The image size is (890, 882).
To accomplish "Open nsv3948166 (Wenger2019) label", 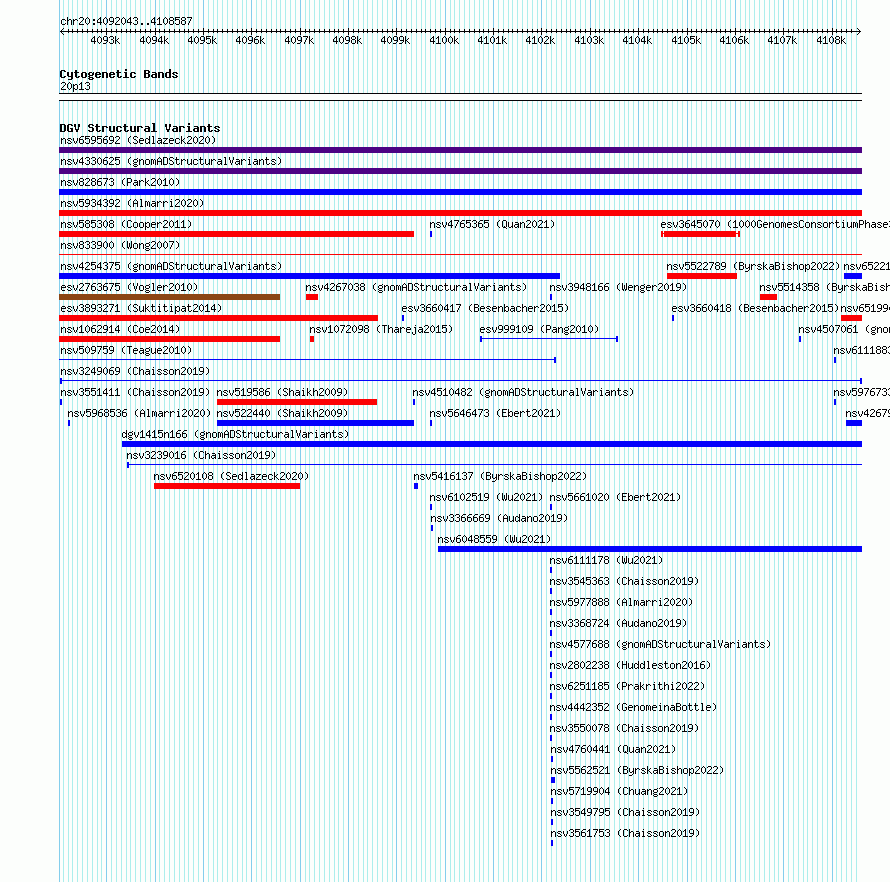I will click(x=618, y=287).
